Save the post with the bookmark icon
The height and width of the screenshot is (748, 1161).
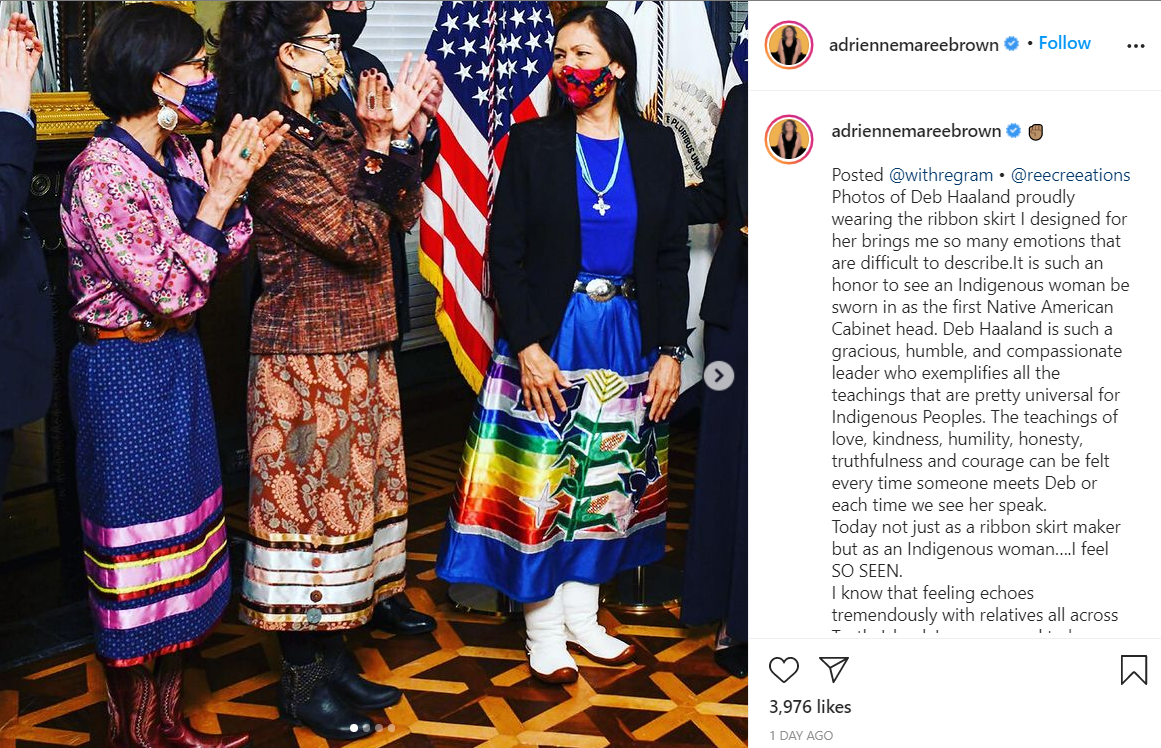click(x=1134, y=669)
